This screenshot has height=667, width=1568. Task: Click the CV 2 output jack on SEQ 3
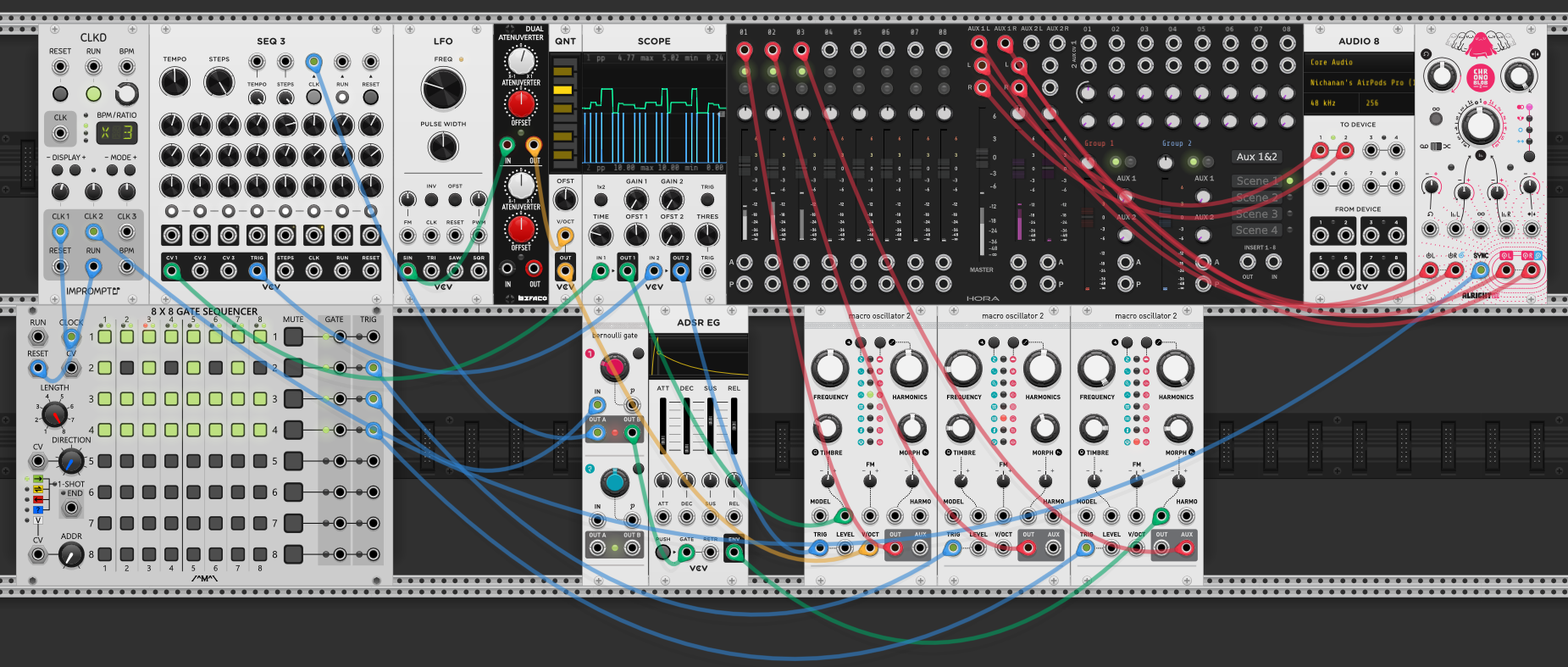tap(200, 271)
